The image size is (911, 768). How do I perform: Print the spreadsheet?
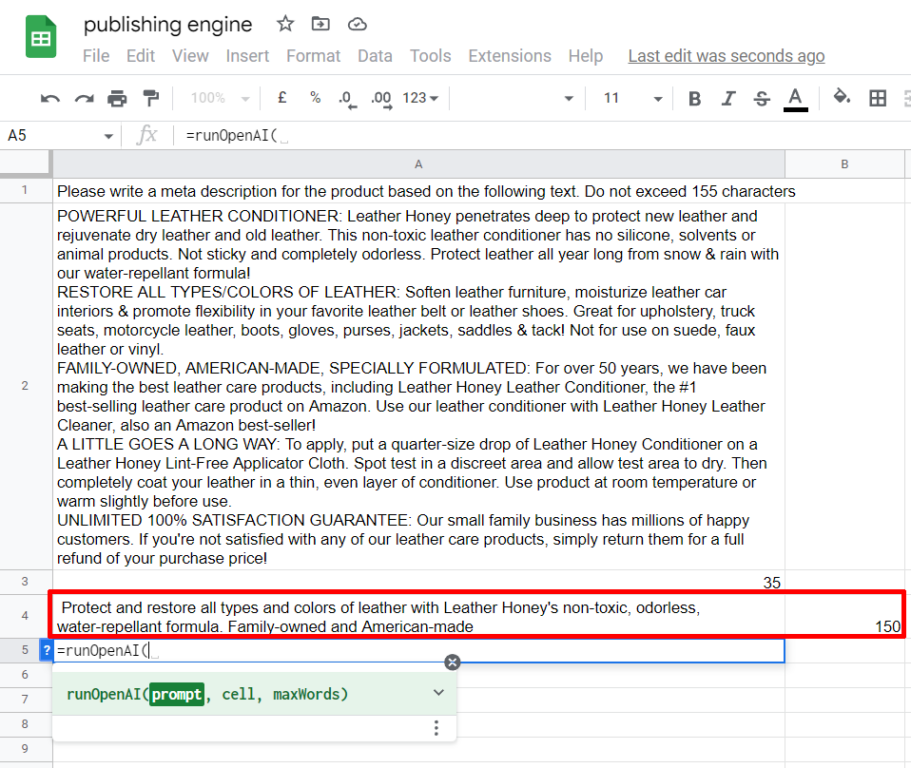(x=117, y=98)
